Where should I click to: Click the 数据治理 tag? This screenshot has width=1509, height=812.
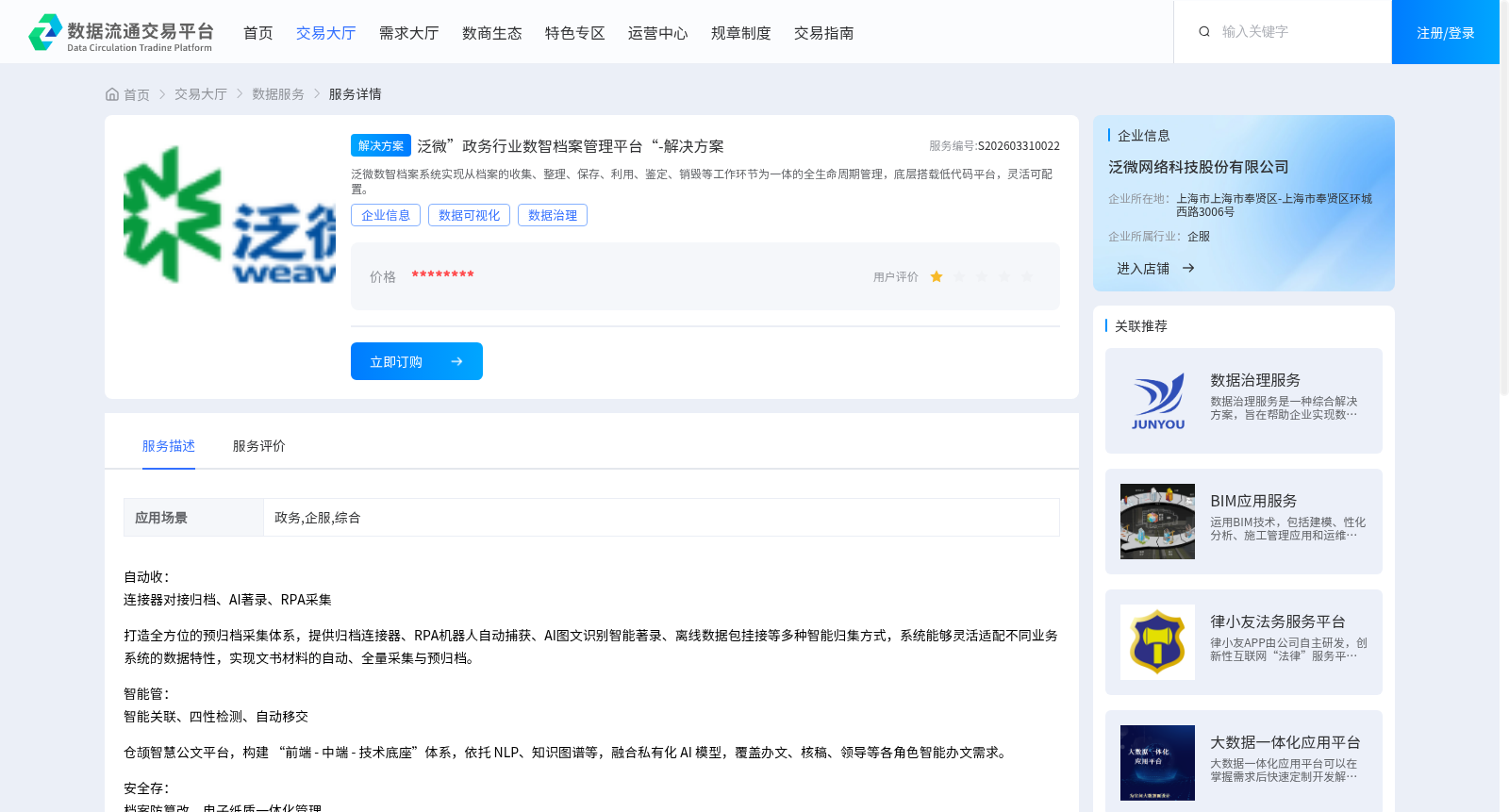pyautogui.click(x=553, y=215)
